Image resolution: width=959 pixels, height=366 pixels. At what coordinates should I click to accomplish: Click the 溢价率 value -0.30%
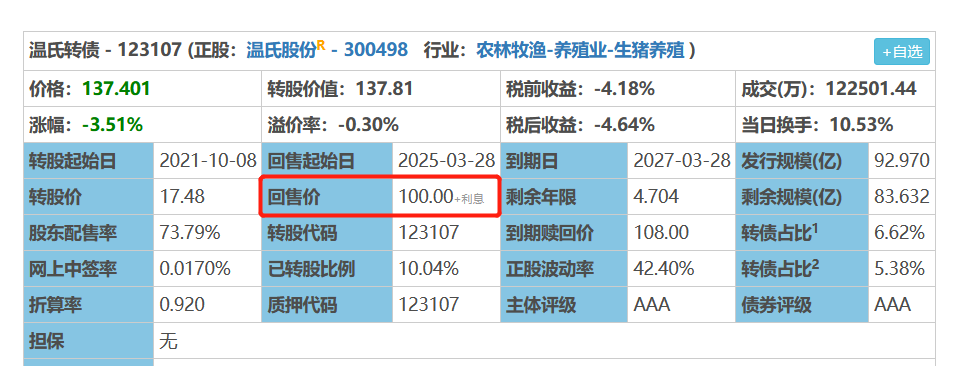click(368, 125)
